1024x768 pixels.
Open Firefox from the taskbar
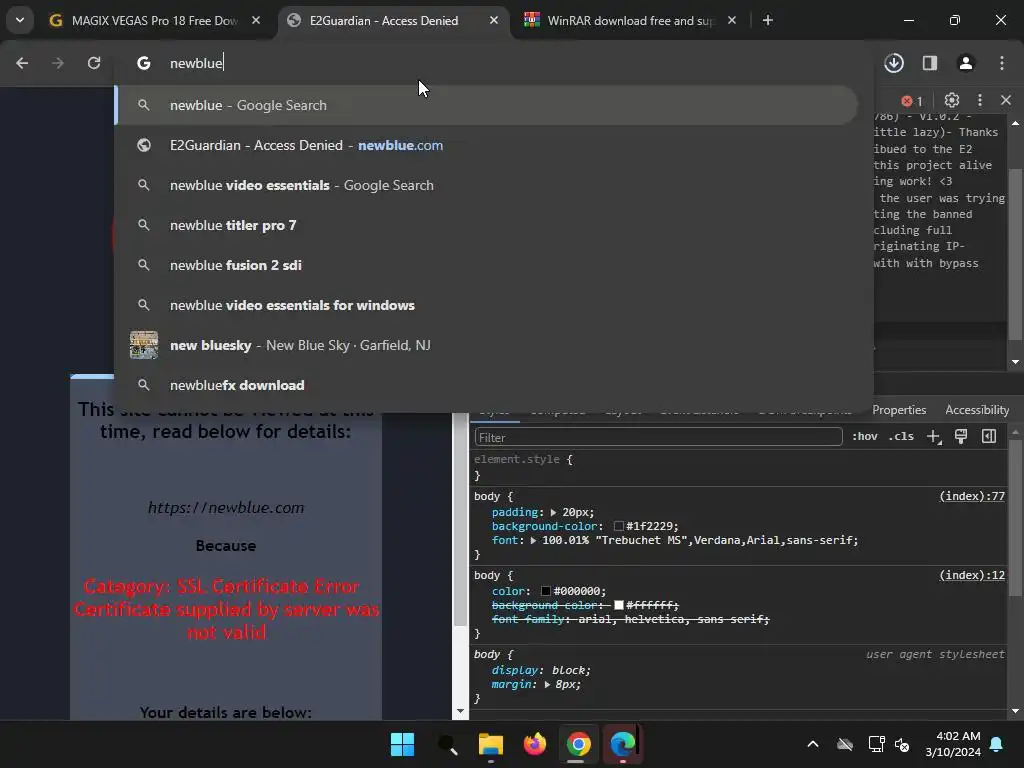535,744
